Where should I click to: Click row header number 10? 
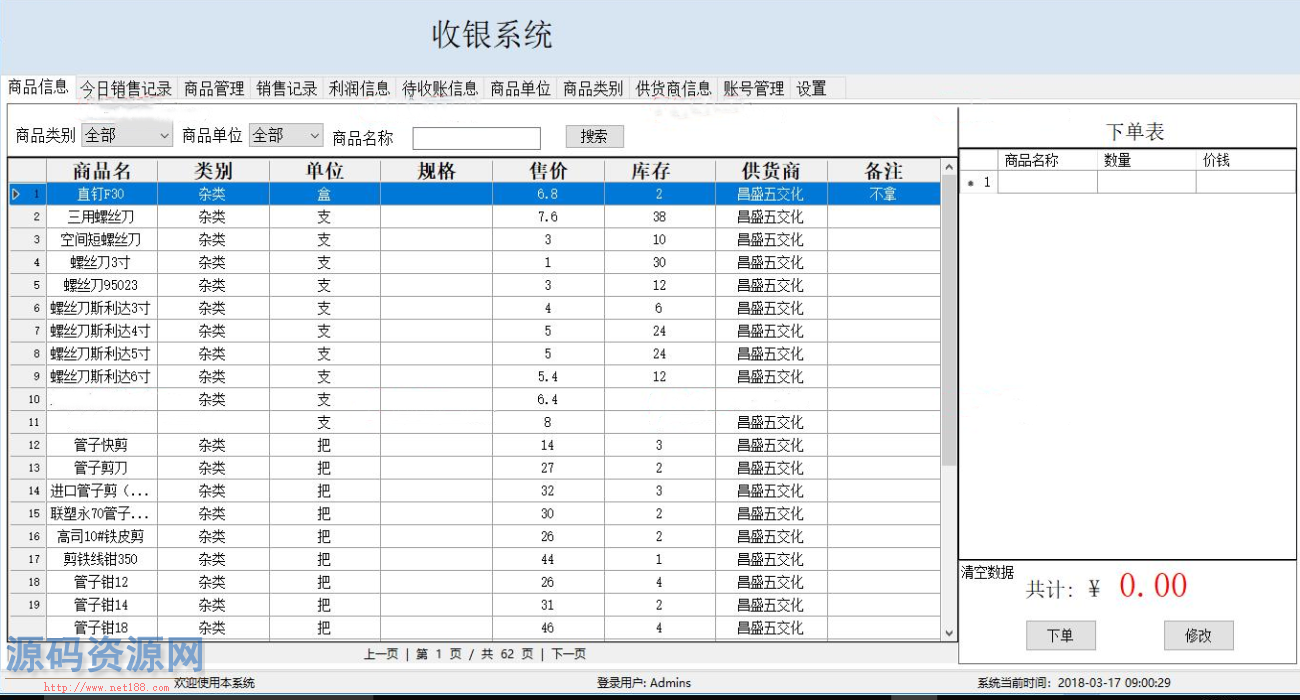(x=28, y=400)
